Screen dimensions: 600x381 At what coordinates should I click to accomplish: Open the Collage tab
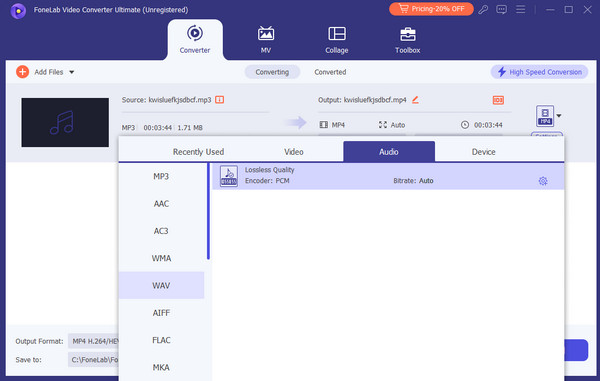coord(337,40)
